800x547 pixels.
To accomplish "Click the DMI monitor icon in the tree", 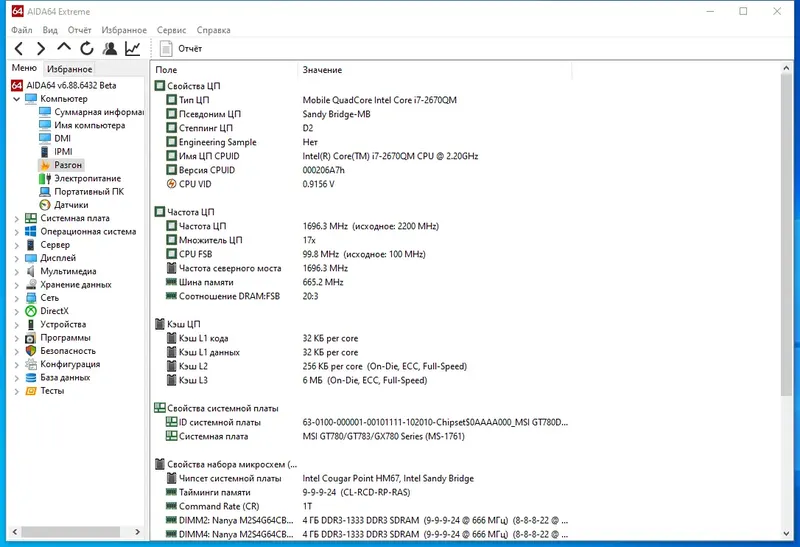I will point(45,138).
